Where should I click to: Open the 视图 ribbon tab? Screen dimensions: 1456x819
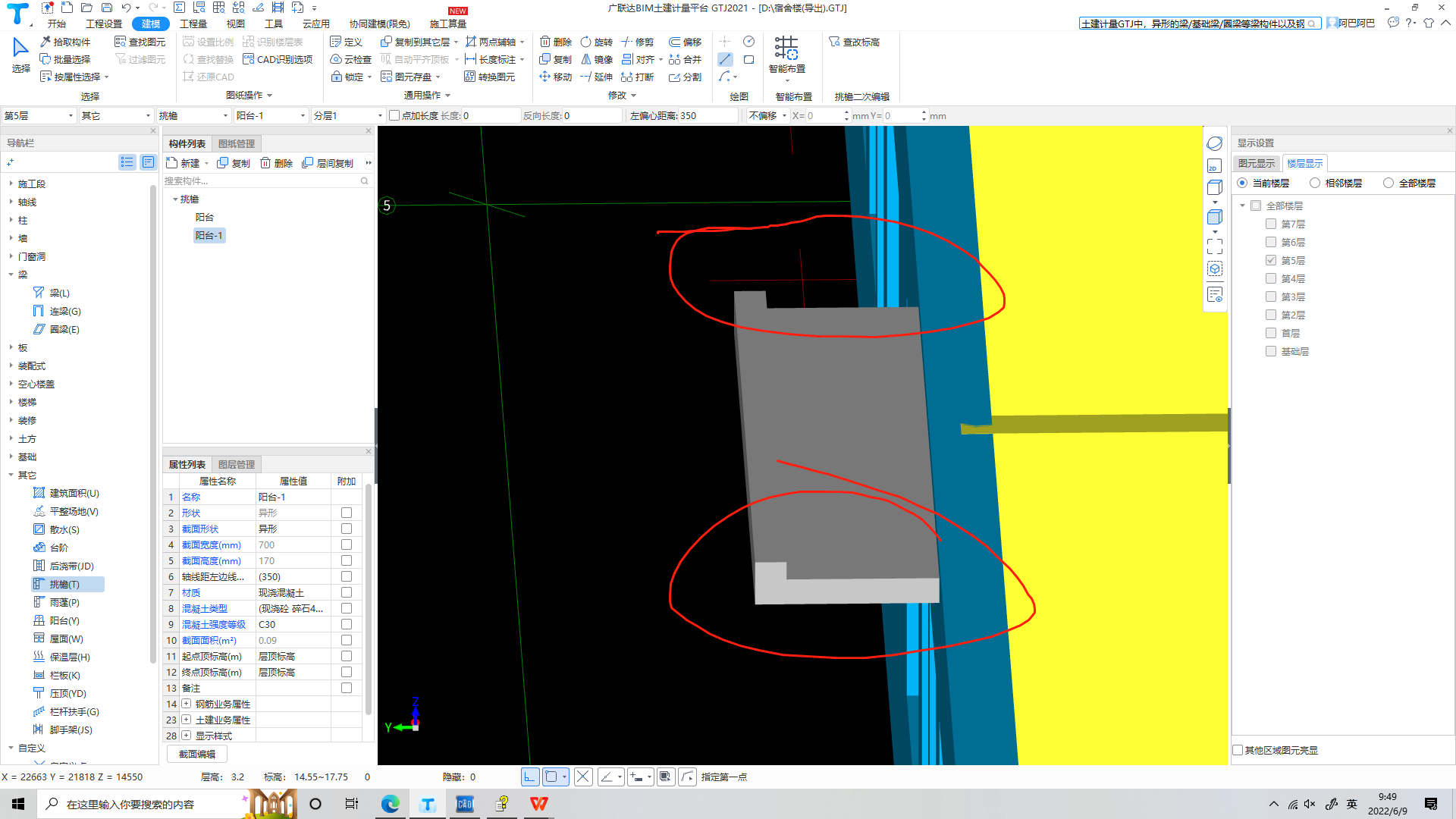pos(236,24)
